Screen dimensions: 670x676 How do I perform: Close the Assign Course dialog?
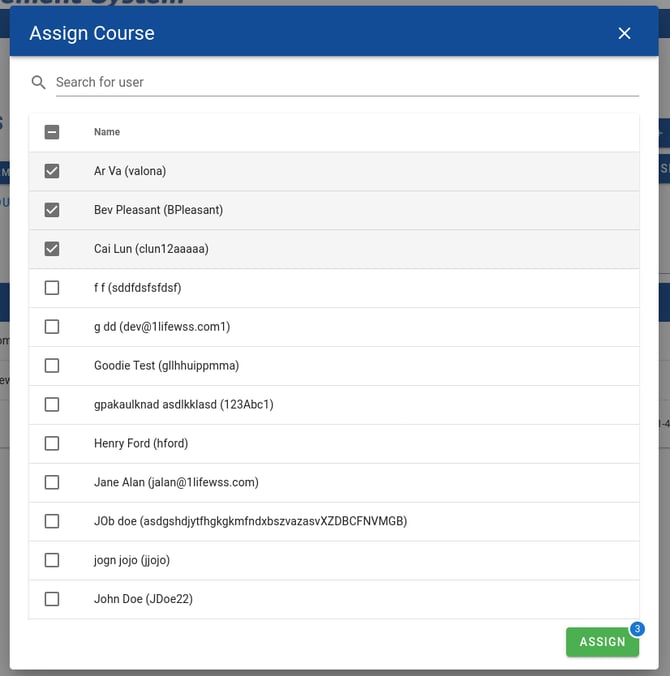click(624, 33)
